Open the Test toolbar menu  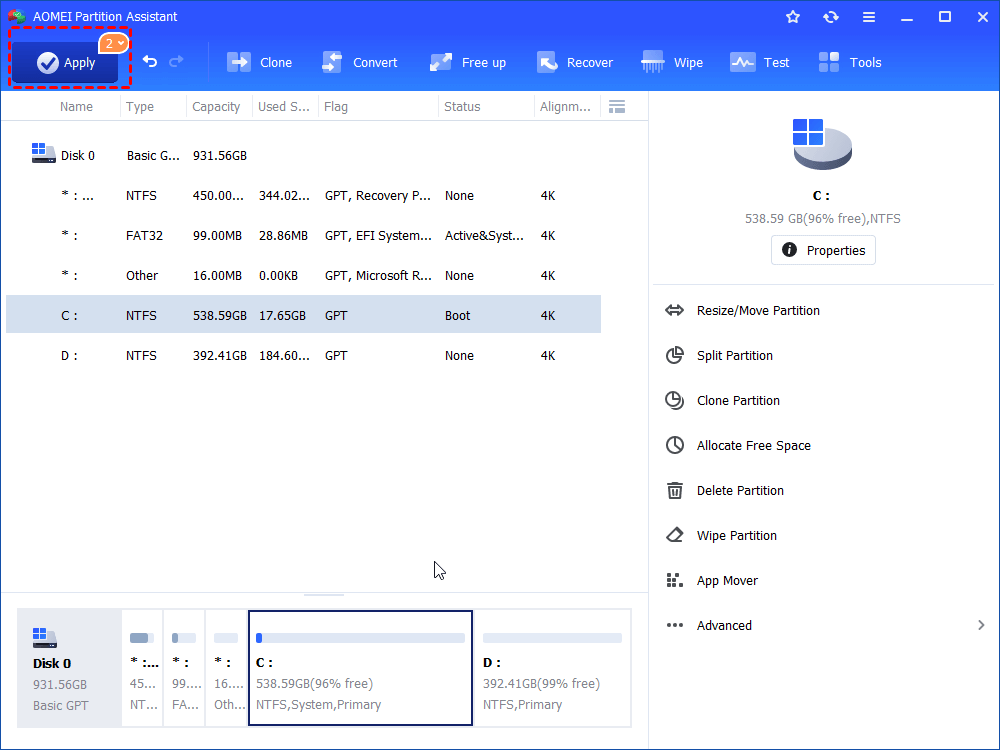(760, 62)
